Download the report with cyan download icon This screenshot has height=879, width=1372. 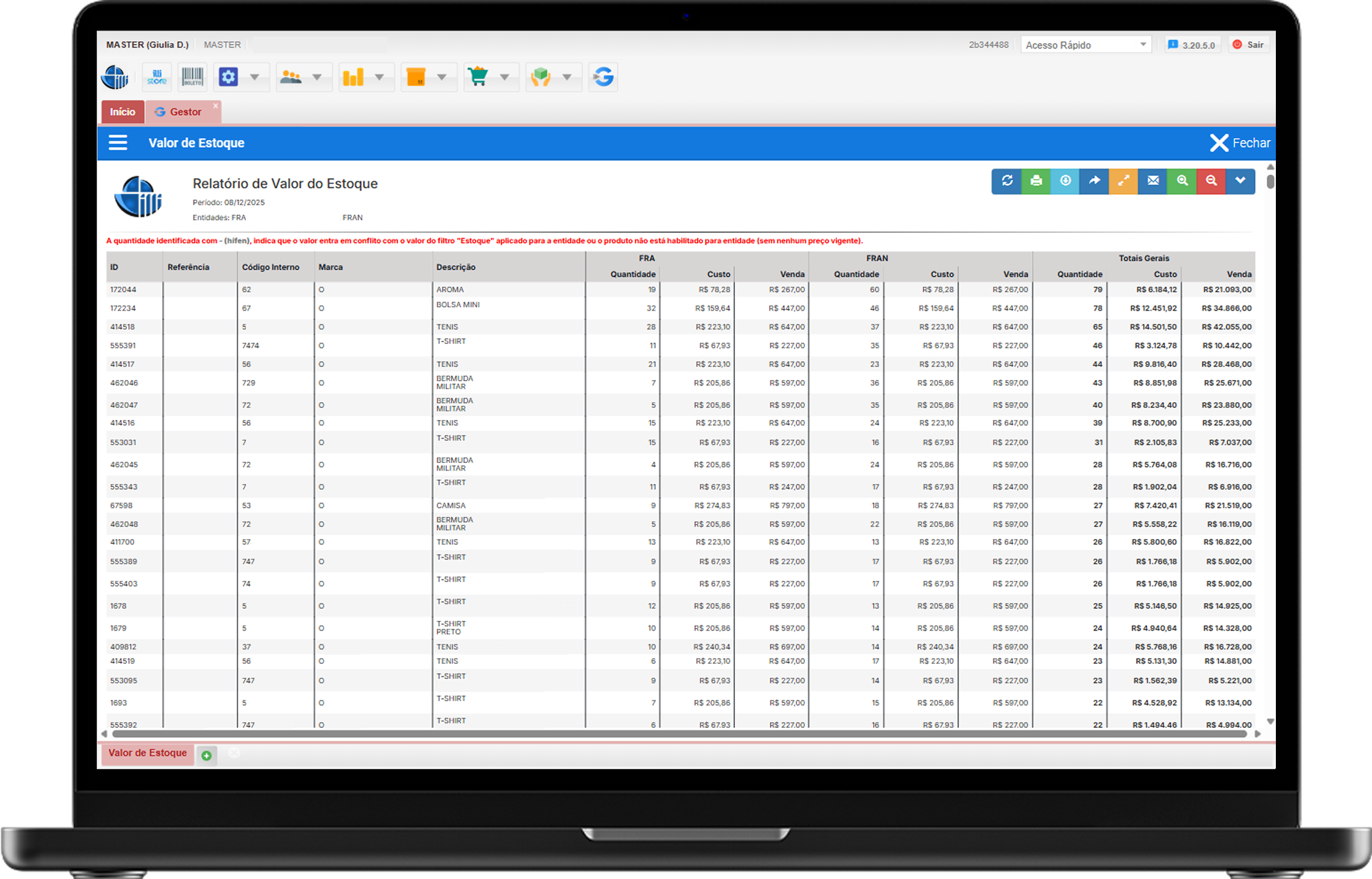[1065, 181]
